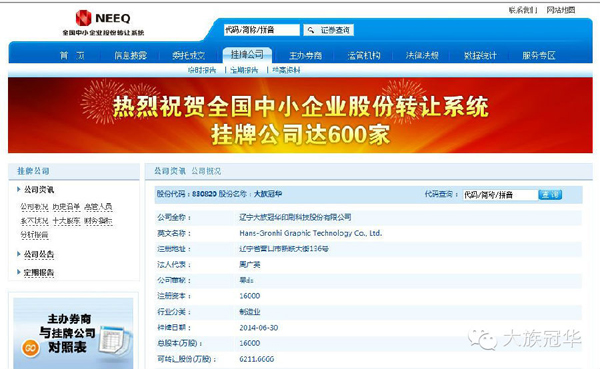The image size is (600, 369).
Task: Open the 数据统计 navigation item
Action: coord(480,56)
